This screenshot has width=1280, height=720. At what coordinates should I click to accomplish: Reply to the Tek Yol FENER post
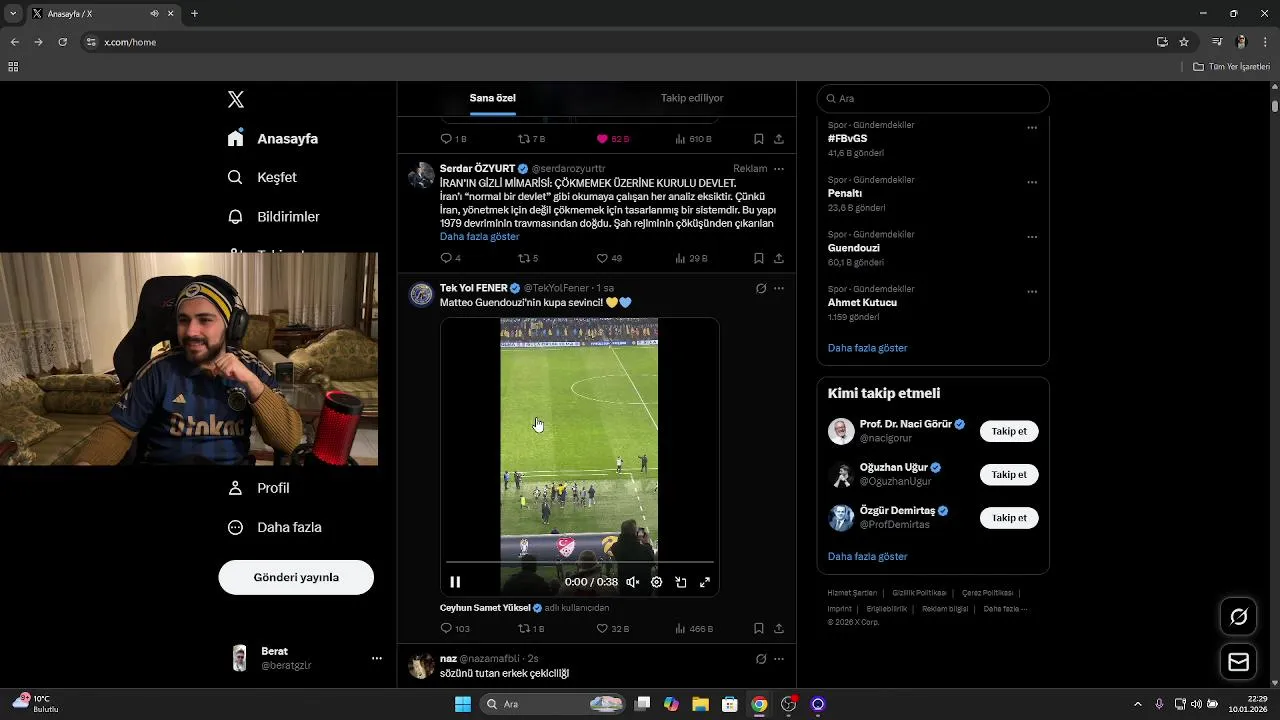[x=455, y=628]
